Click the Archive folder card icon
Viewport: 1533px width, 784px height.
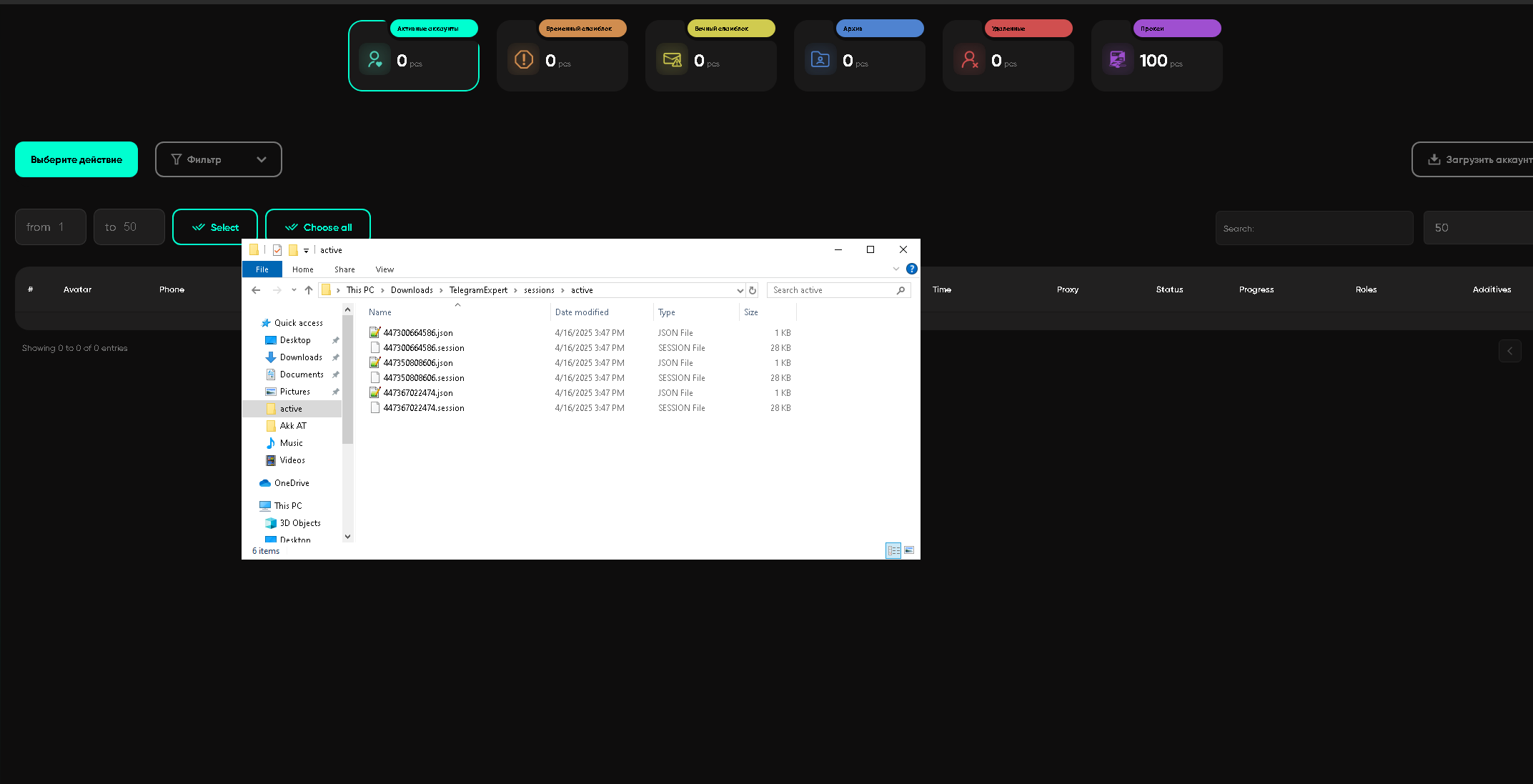tap(820, 59)
